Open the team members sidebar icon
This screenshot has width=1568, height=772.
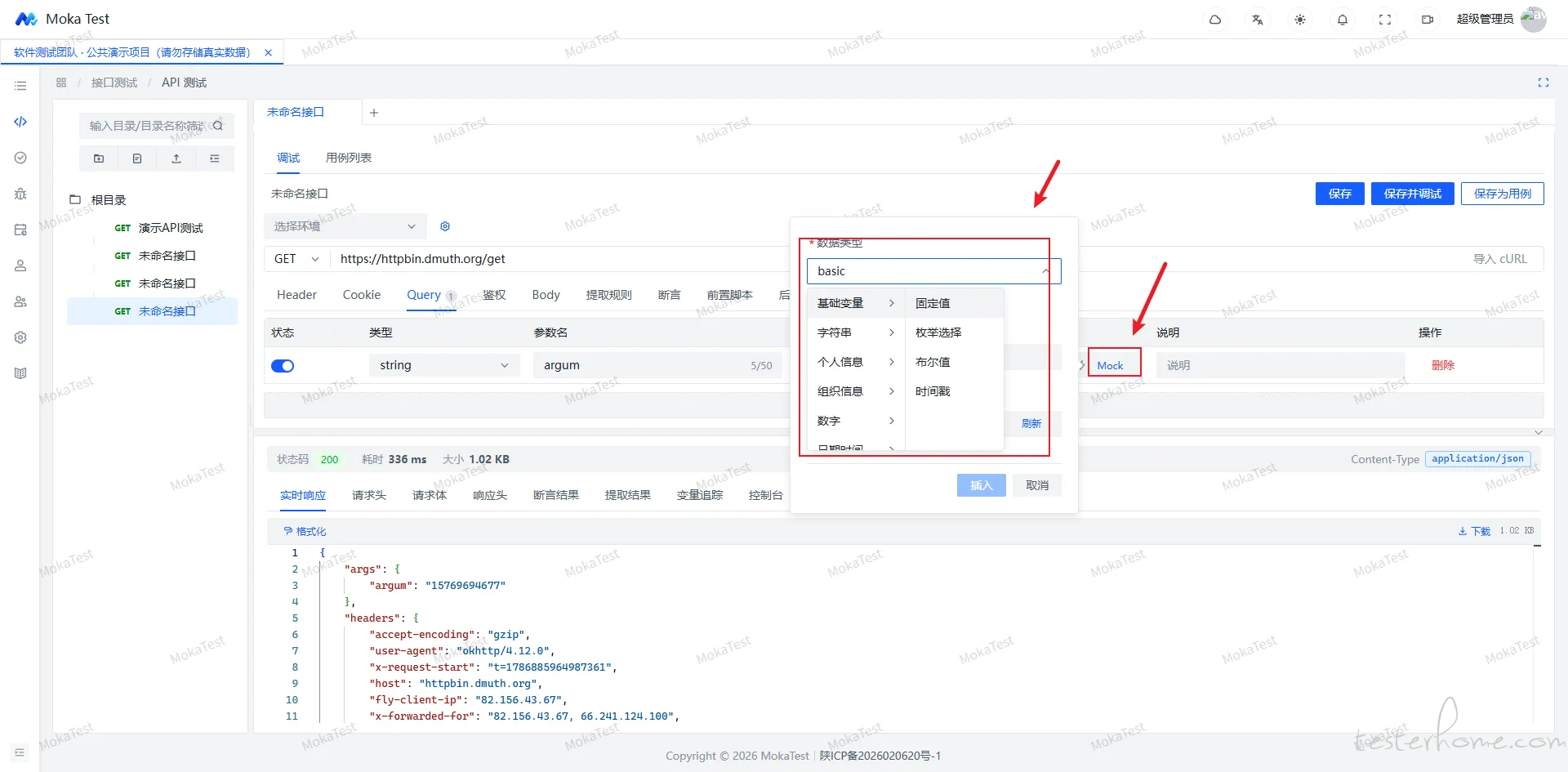pyautogui.click(x=20, y=301)
